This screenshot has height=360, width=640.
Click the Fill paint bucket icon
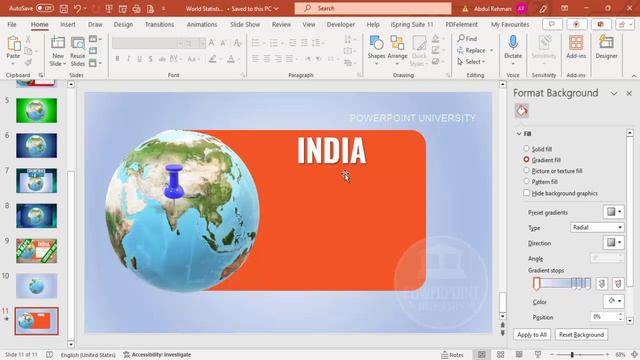(x=522, y=111)
